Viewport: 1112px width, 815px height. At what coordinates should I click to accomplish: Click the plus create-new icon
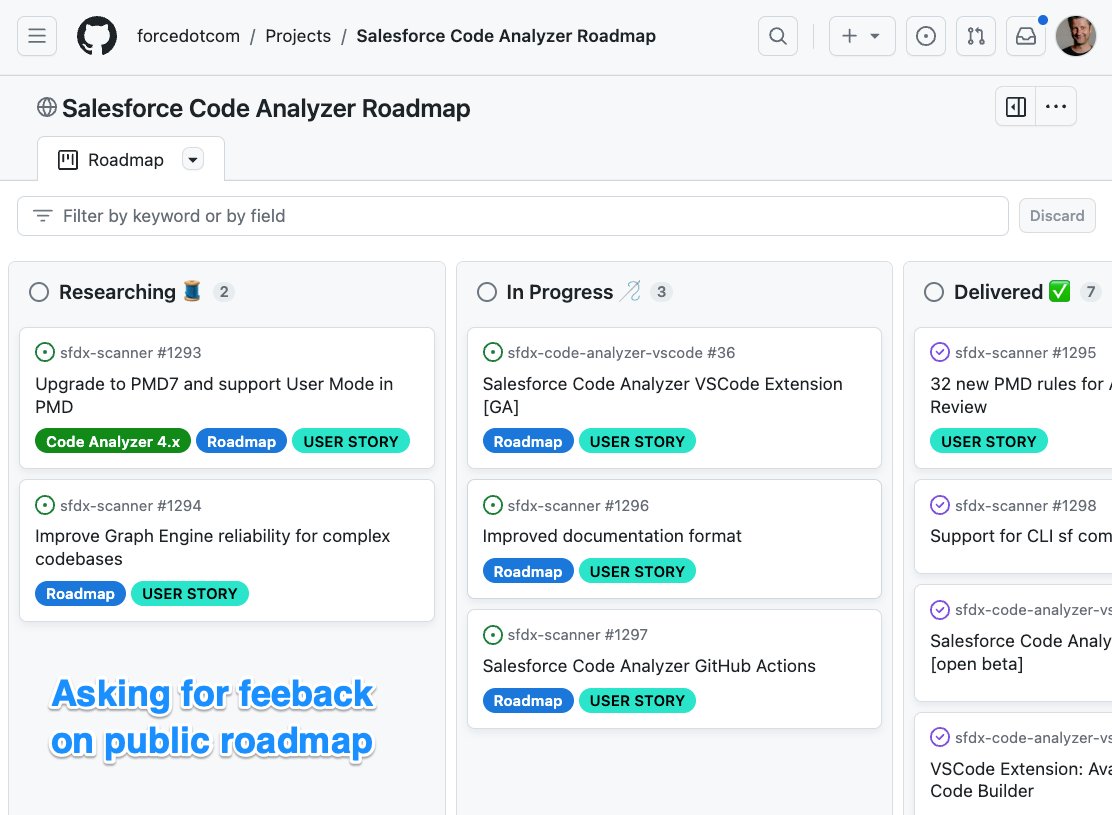[x=850, y=35]
